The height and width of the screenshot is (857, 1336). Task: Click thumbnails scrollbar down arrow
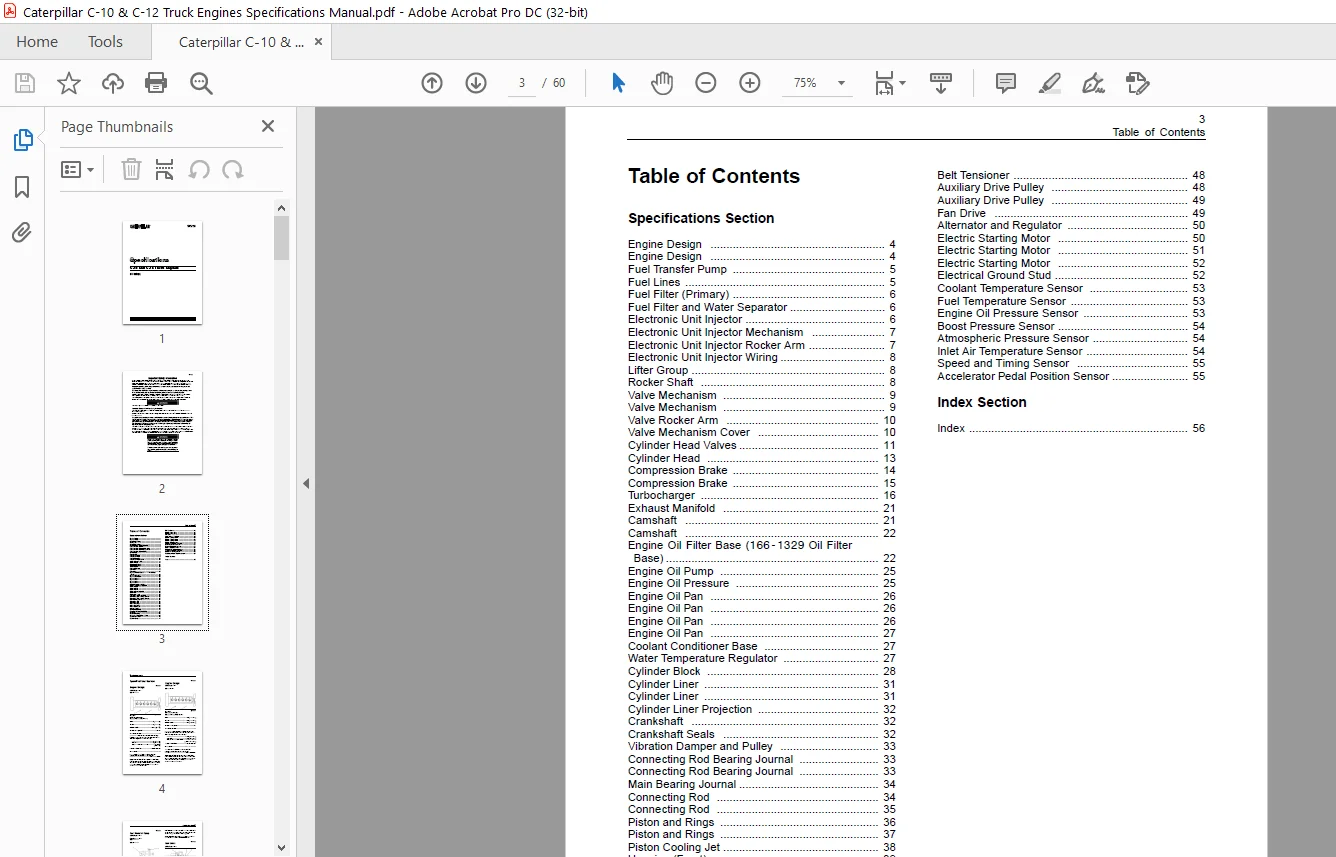[x=282, y=848]
